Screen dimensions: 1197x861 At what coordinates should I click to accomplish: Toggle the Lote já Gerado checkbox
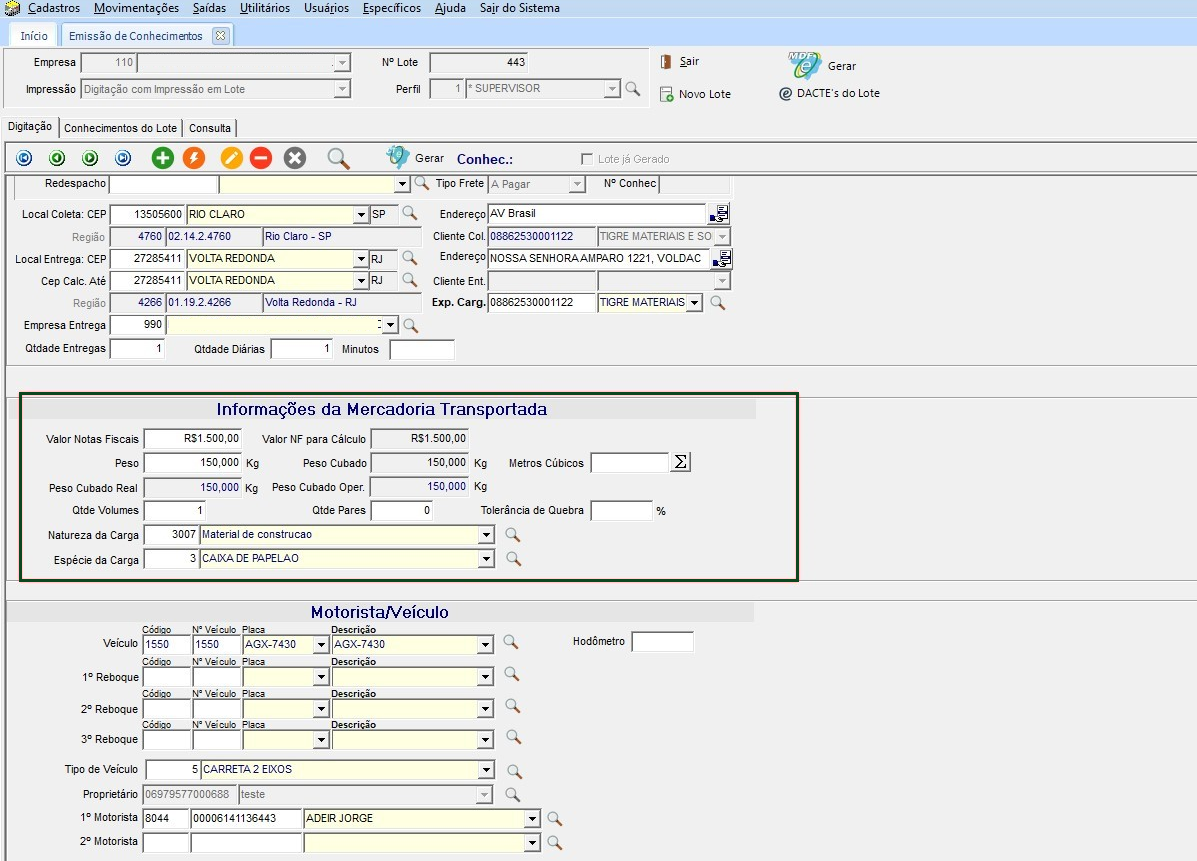(587, 159)
